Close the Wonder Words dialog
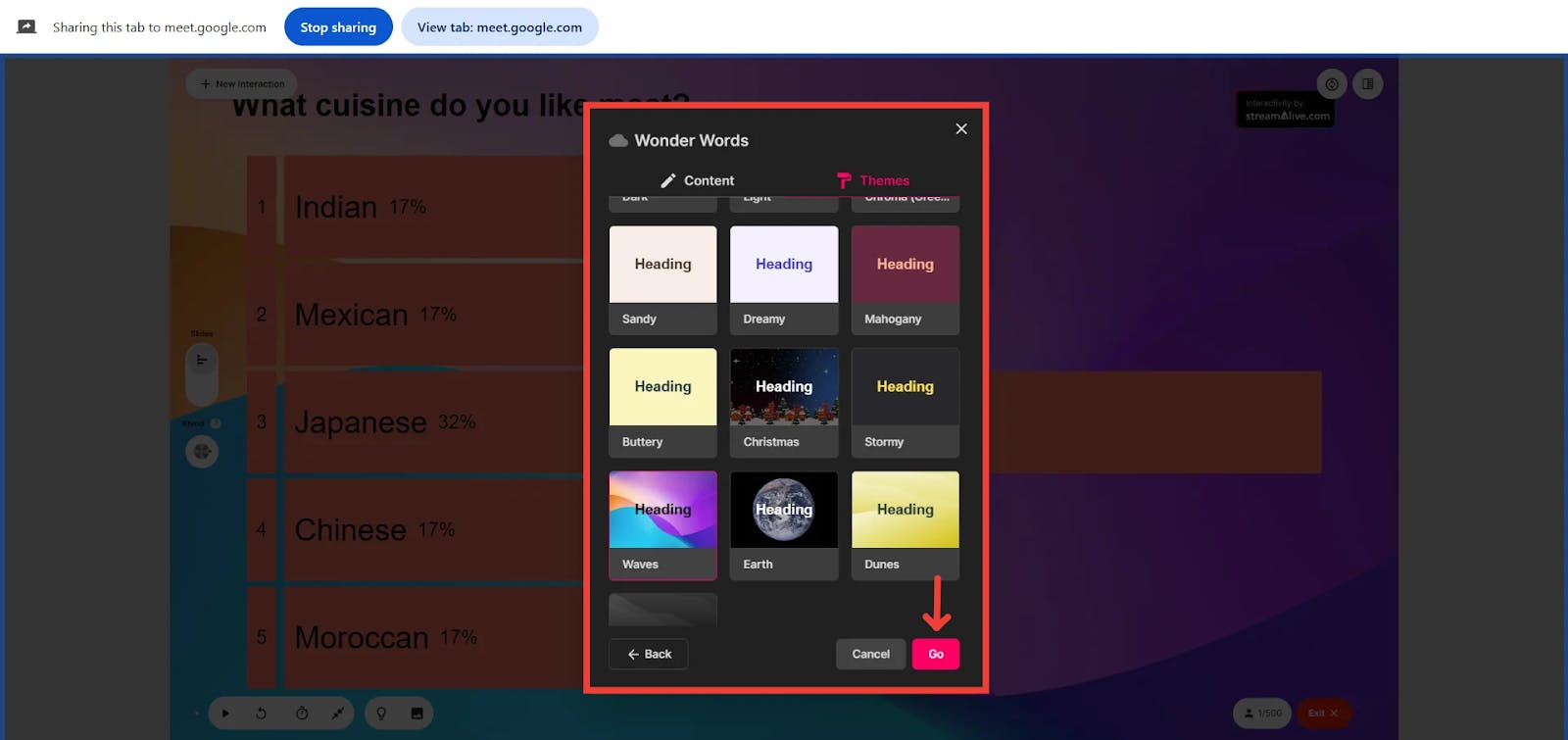The height and width of the screenshot is (740, 1568). (x=961, y=128)
